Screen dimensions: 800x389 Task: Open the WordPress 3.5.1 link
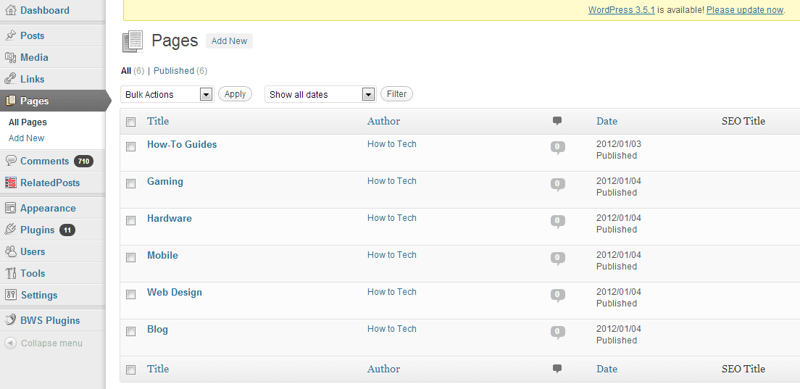pyautogui.click(x=621, y=10)
